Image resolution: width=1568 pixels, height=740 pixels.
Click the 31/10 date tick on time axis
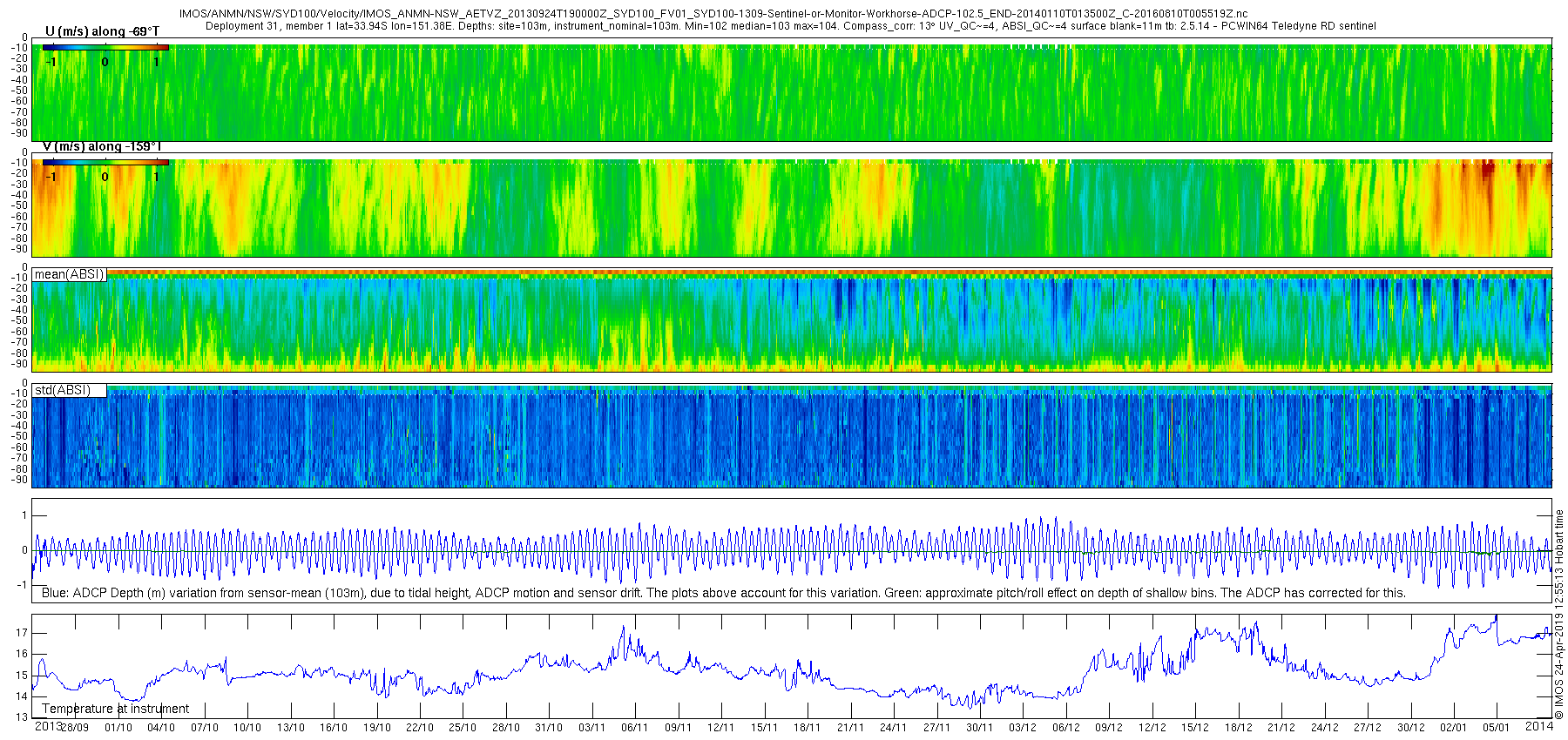tap(549, 728)
